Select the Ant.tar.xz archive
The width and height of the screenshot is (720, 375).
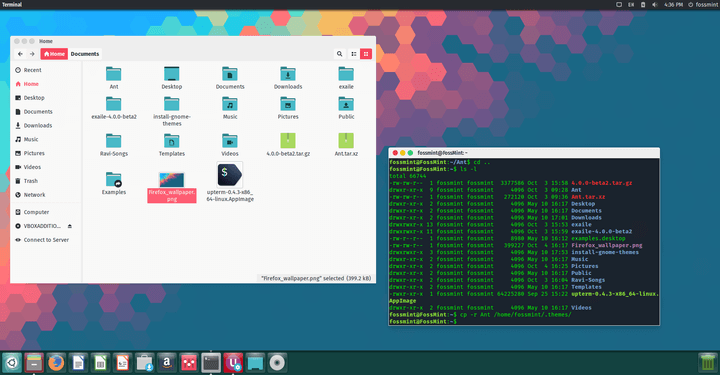[346, 141]
